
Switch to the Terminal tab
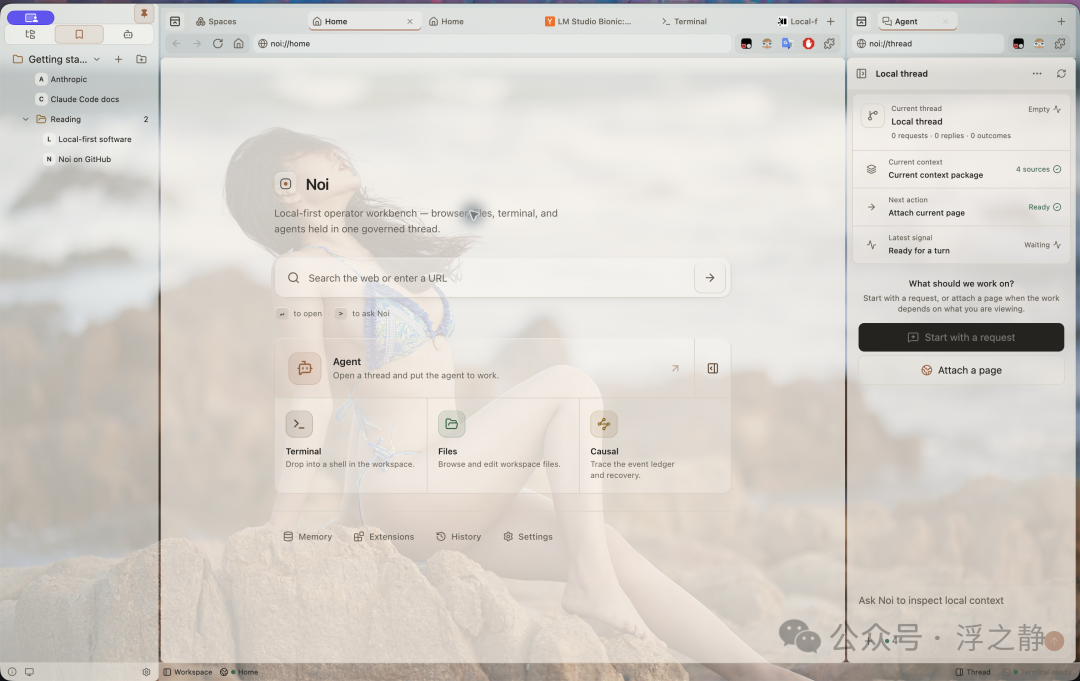[x=684, y=21]
